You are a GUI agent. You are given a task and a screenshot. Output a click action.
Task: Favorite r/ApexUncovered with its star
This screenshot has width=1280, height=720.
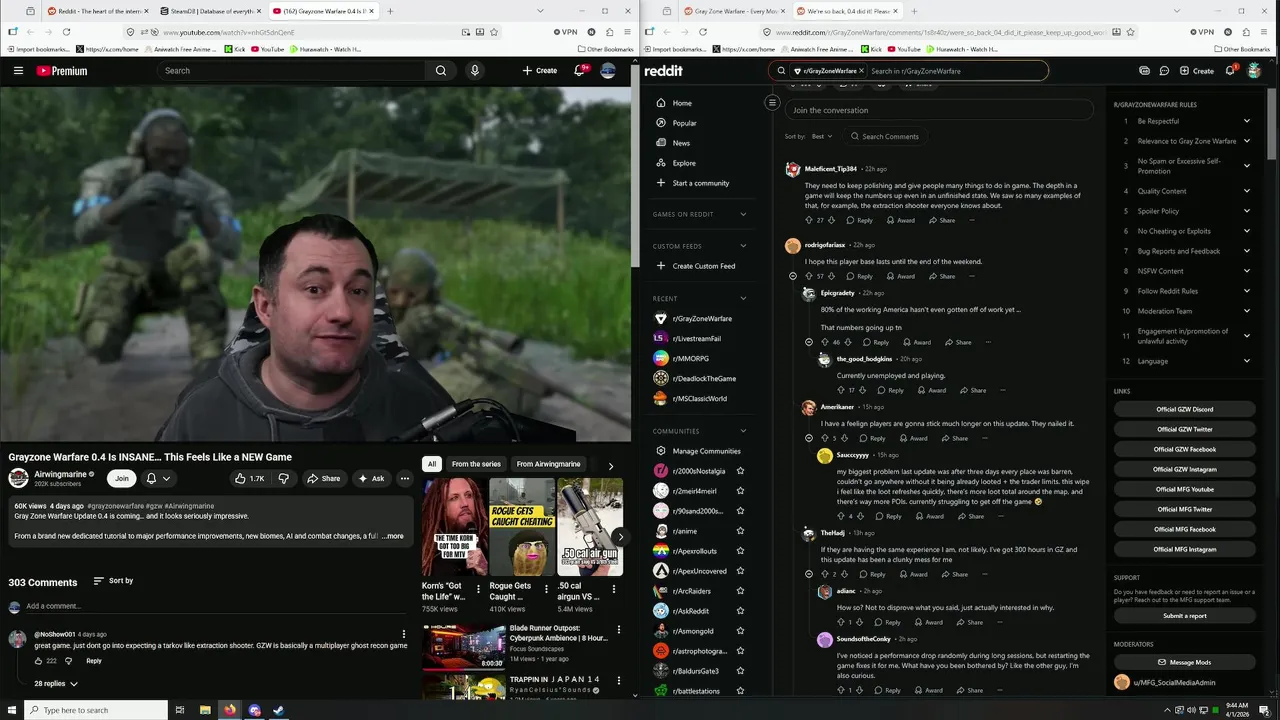(740, 571)
